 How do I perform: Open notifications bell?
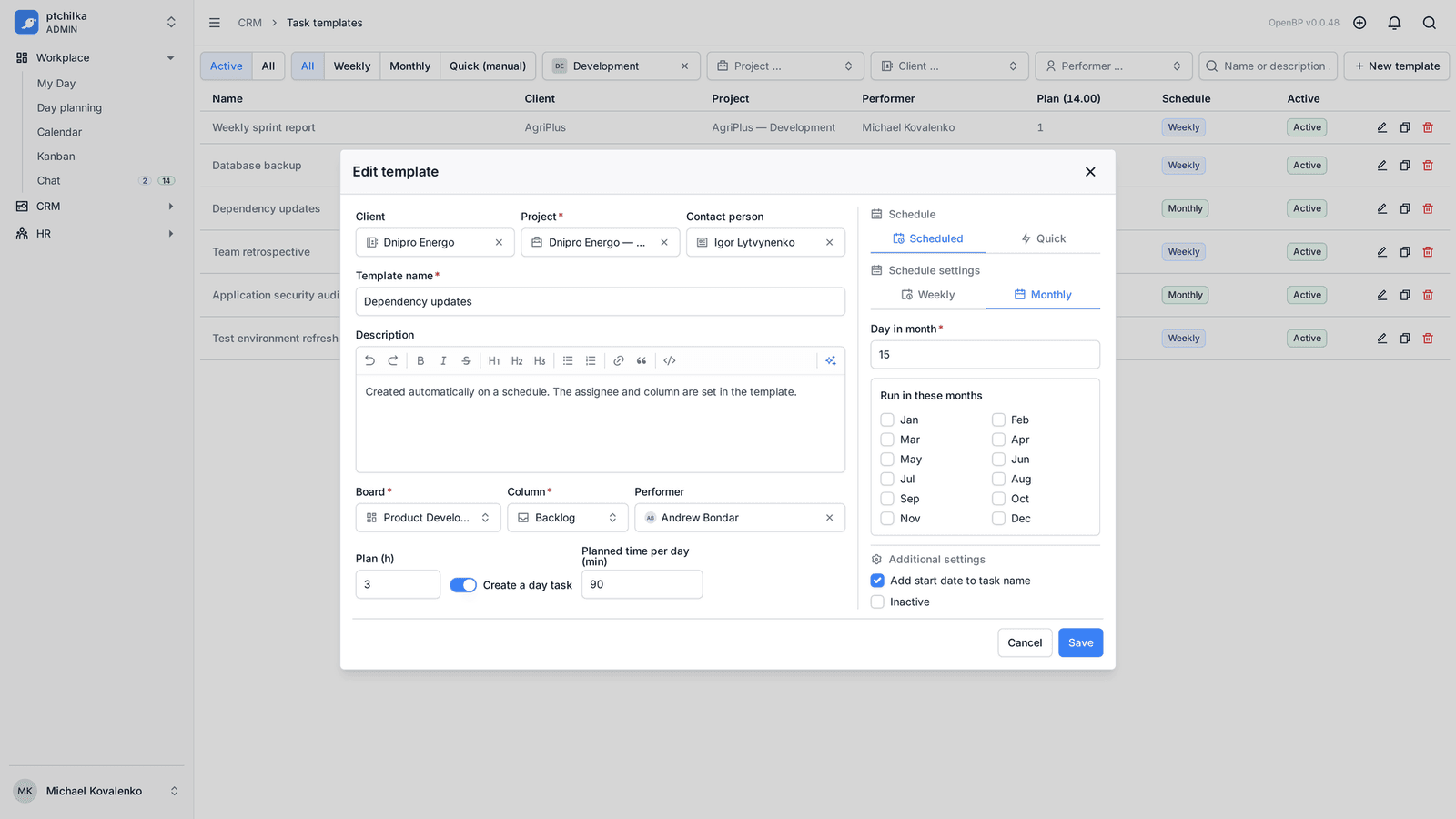tap(1394, 23)
